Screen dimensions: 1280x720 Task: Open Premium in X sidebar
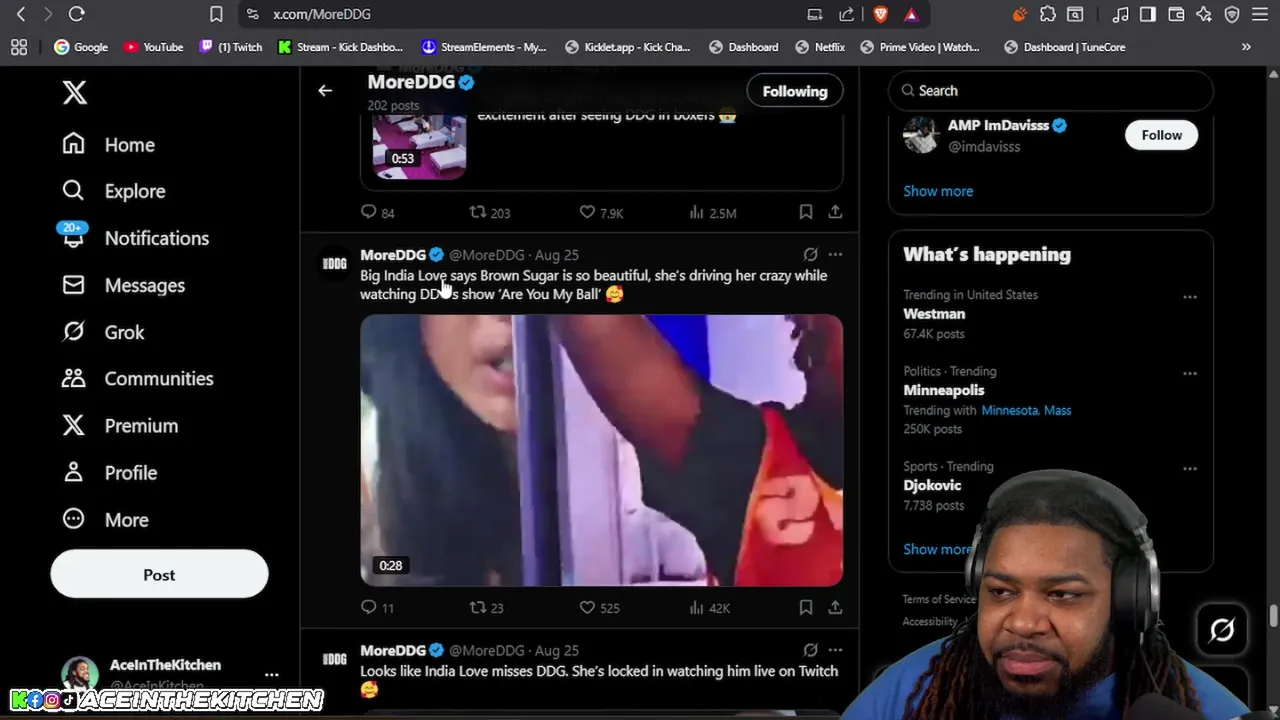(119, 426)
